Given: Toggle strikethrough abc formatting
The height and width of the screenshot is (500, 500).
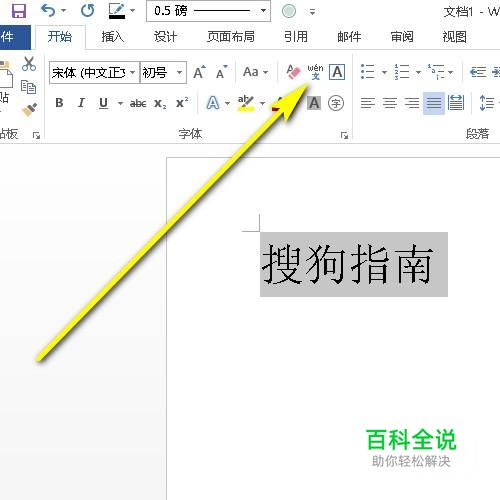Looking at the screenshot, I should click(138, 103).
